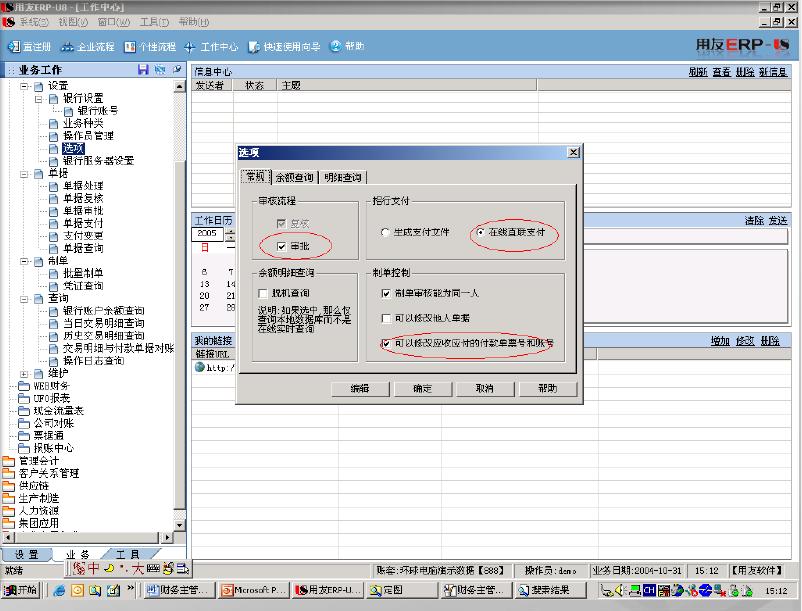Image resolution: width=802 pixels, height=611 pixels.
Task: Open 批量制单 tree node
Action: click(x=83, y=273)
